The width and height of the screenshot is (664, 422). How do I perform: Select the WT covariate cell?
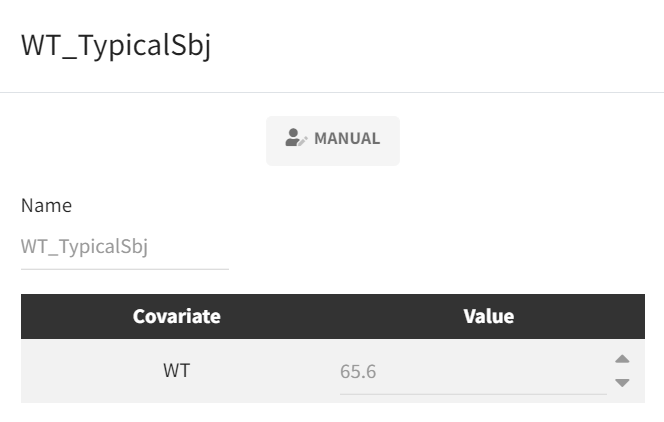[x=177, y=371]
